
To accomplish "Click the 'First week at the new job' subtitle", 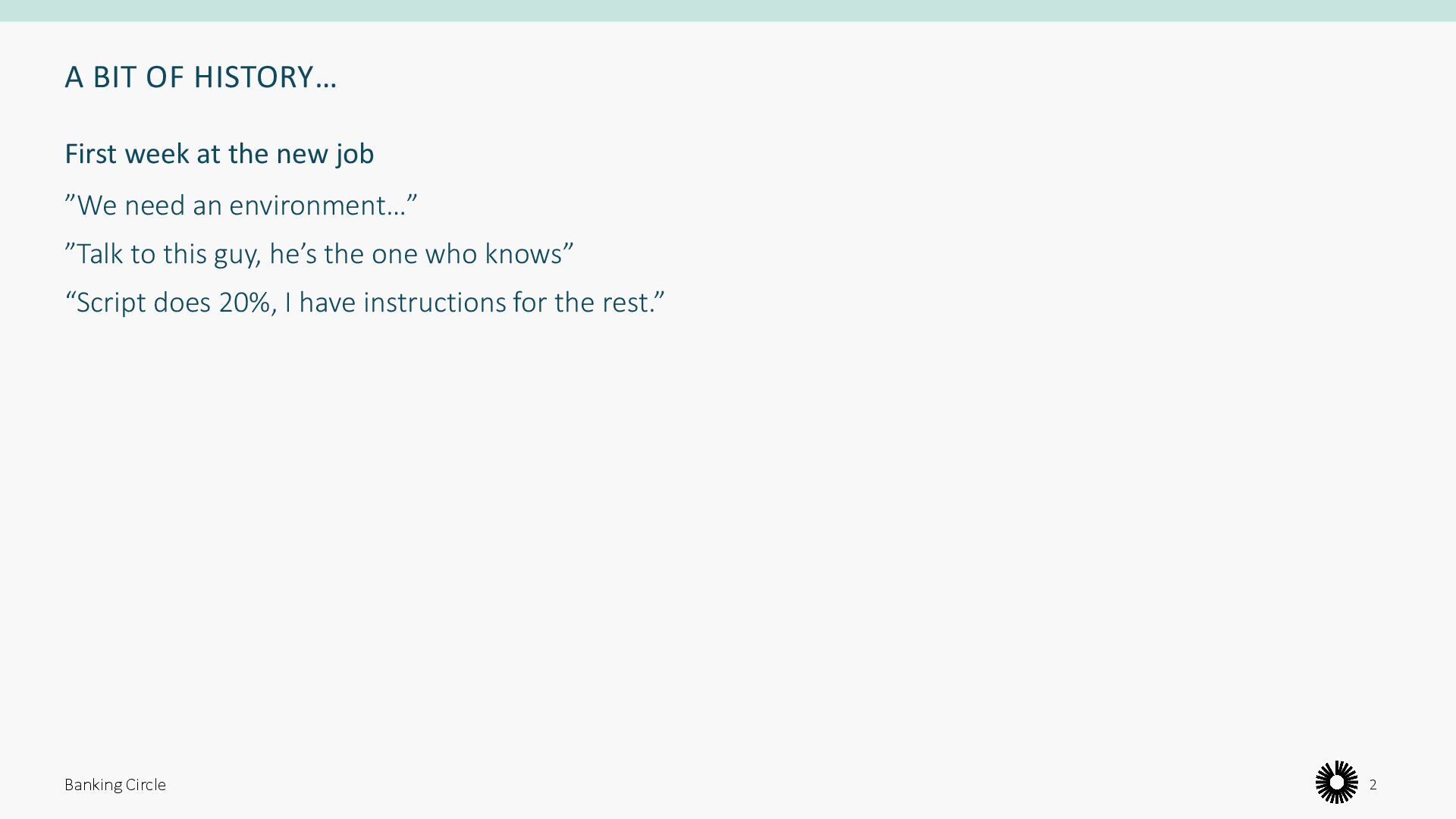I will 219,154.
